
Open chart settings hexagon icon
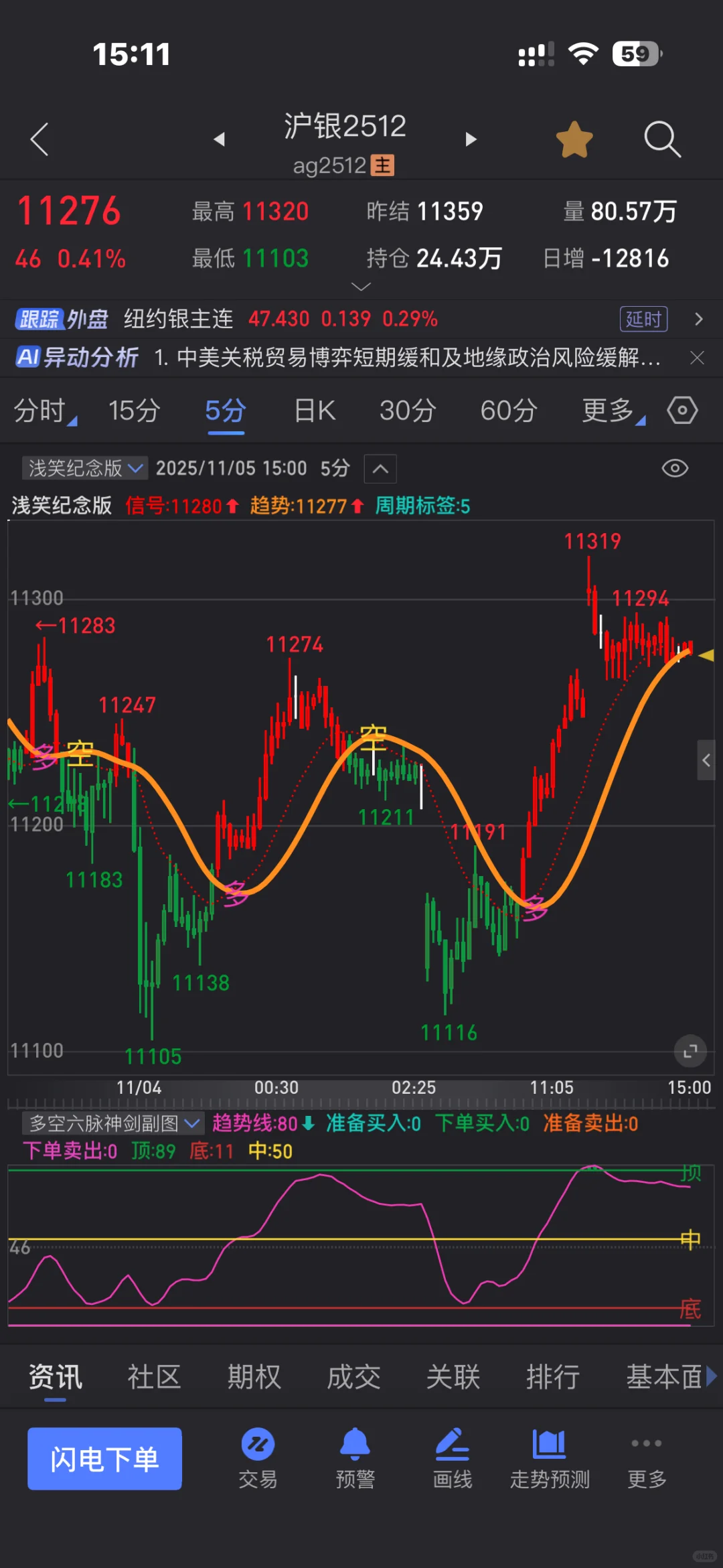click(x=682, y=410)
